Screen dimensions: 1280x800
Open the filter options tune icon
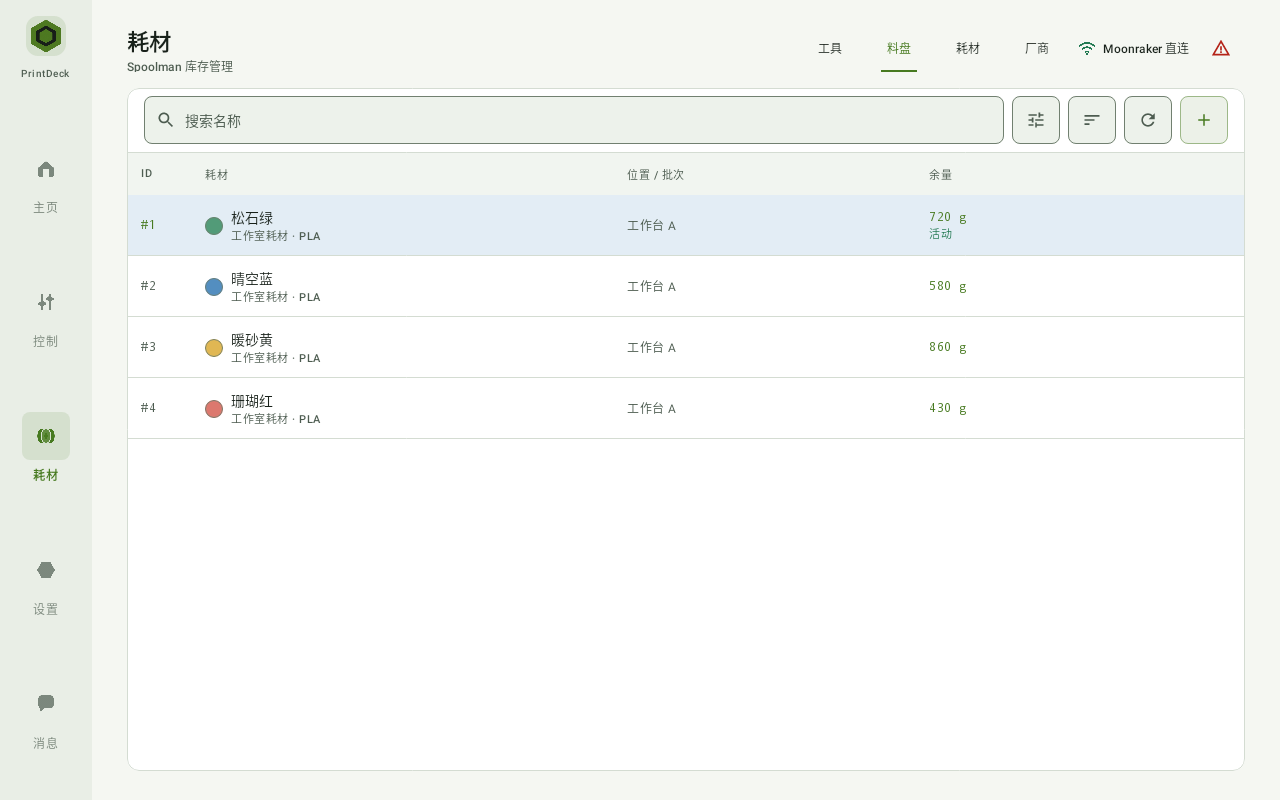(1036, 120)
